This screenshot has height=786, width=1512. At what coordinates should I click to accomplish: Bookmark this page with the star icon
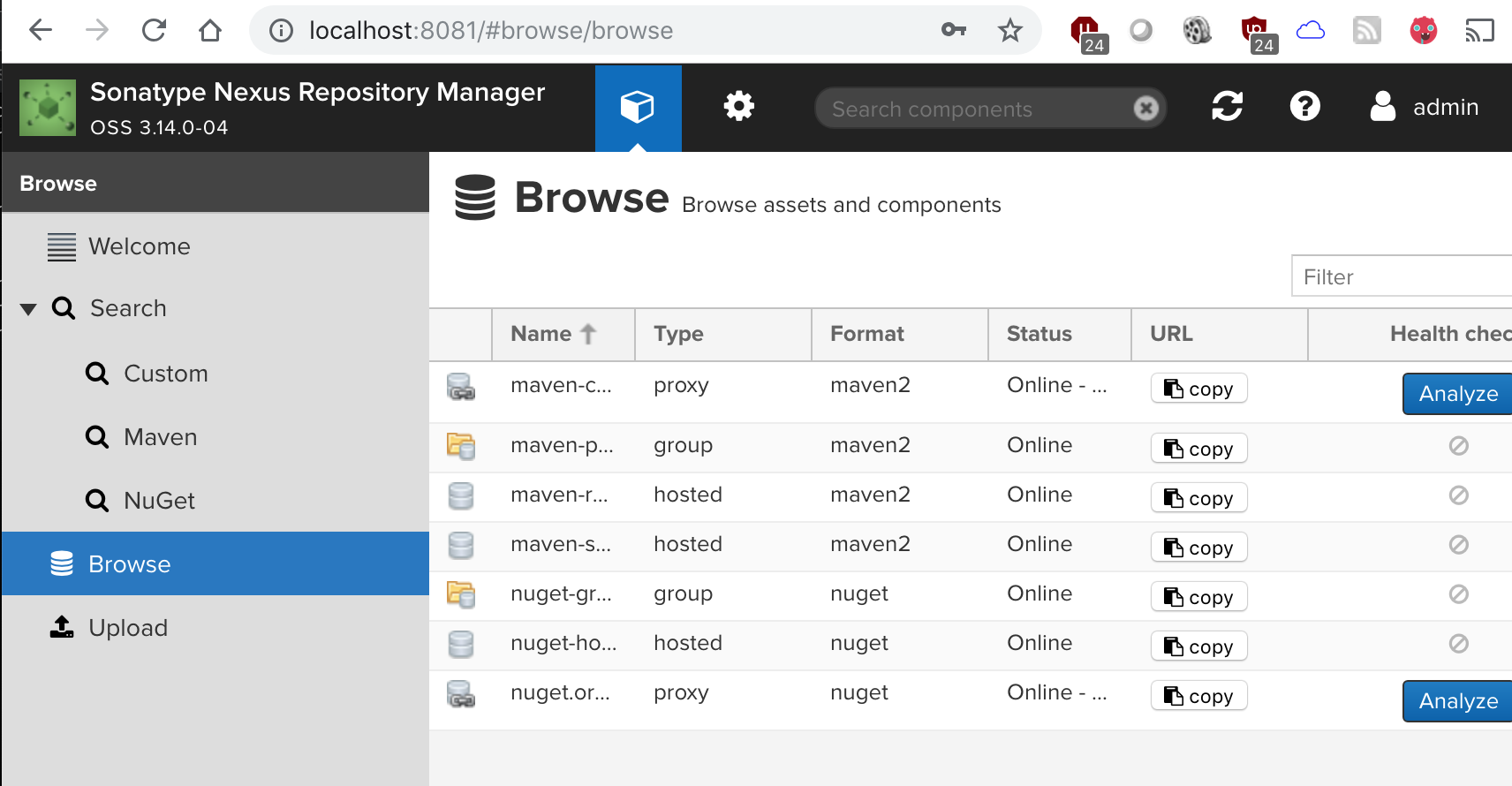pyautogui.click(x=1010, y=31)
